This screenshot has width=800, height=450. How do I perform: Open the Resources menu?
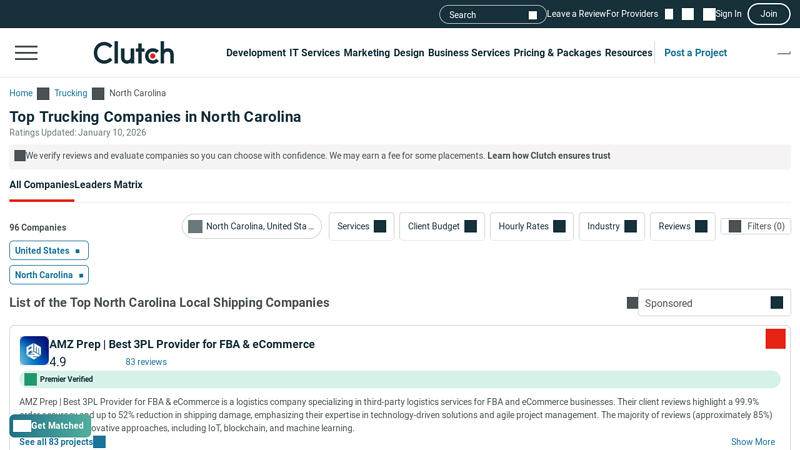(x=629, y=53)
